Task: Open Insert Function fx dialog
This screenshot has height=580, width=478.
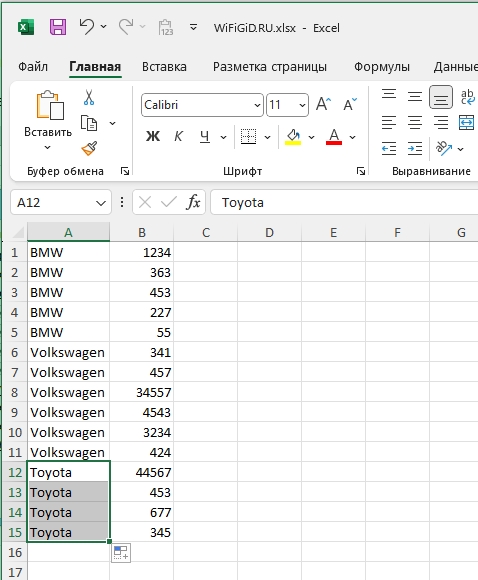Action: coord(193,202)
